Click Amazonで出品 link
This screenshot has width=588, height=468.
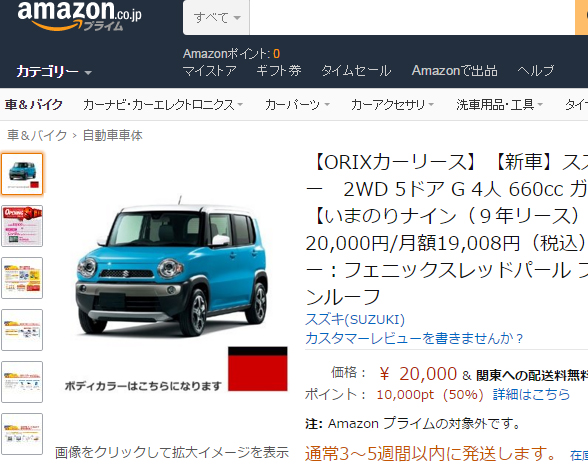click(x=454, y=70)
